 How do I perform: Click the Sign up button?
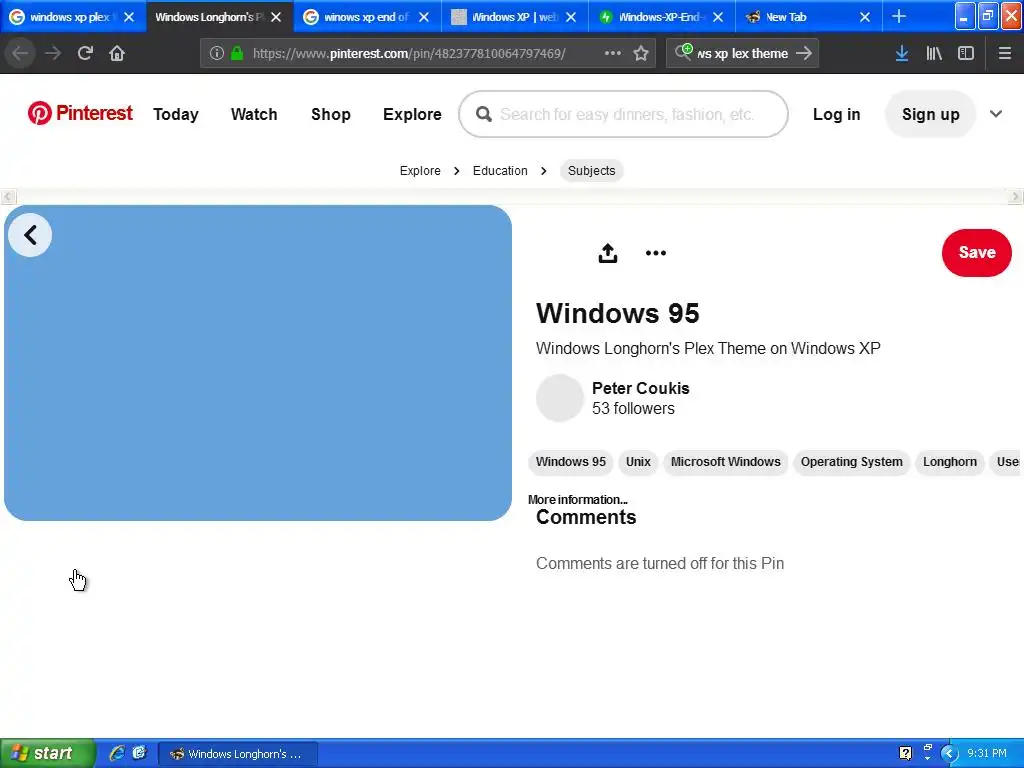pyautogui.click(x=931, y=114)
